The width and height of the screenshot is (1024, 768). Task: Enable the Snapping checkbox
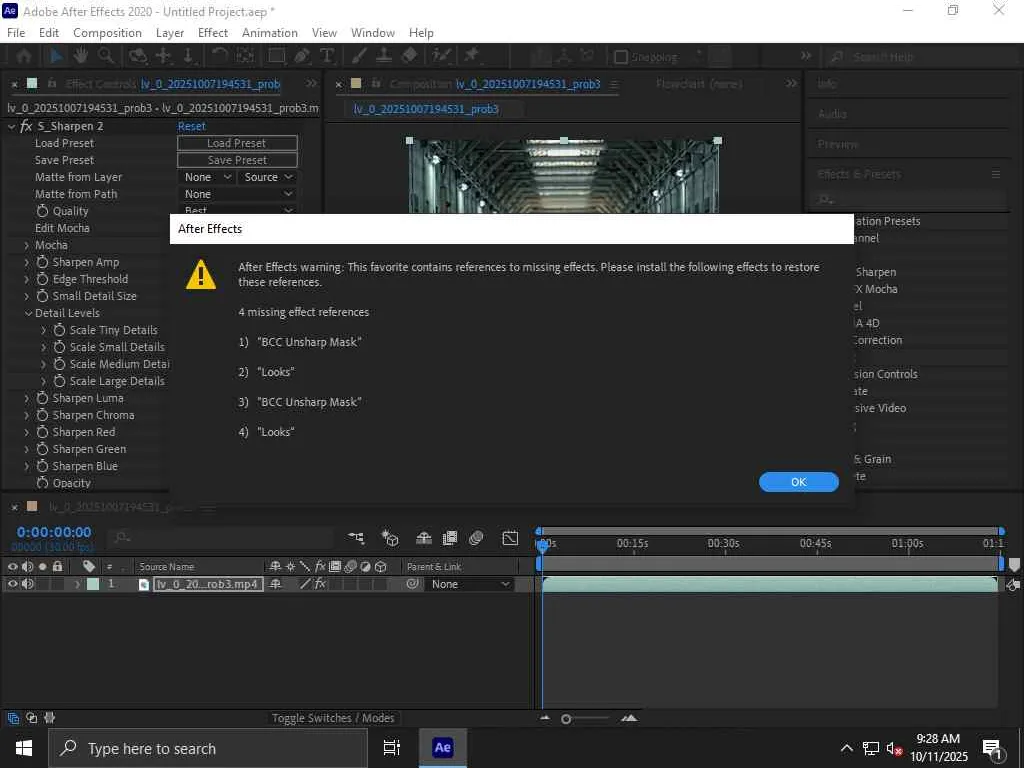(621, 57)
